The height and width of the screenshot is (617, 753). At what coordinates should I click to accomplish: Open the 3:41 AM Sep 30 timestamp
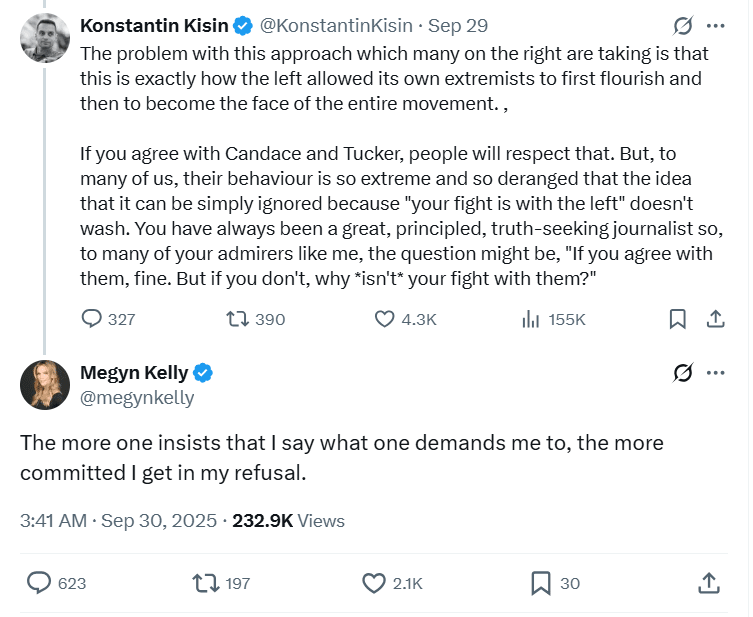coord(119,520)
